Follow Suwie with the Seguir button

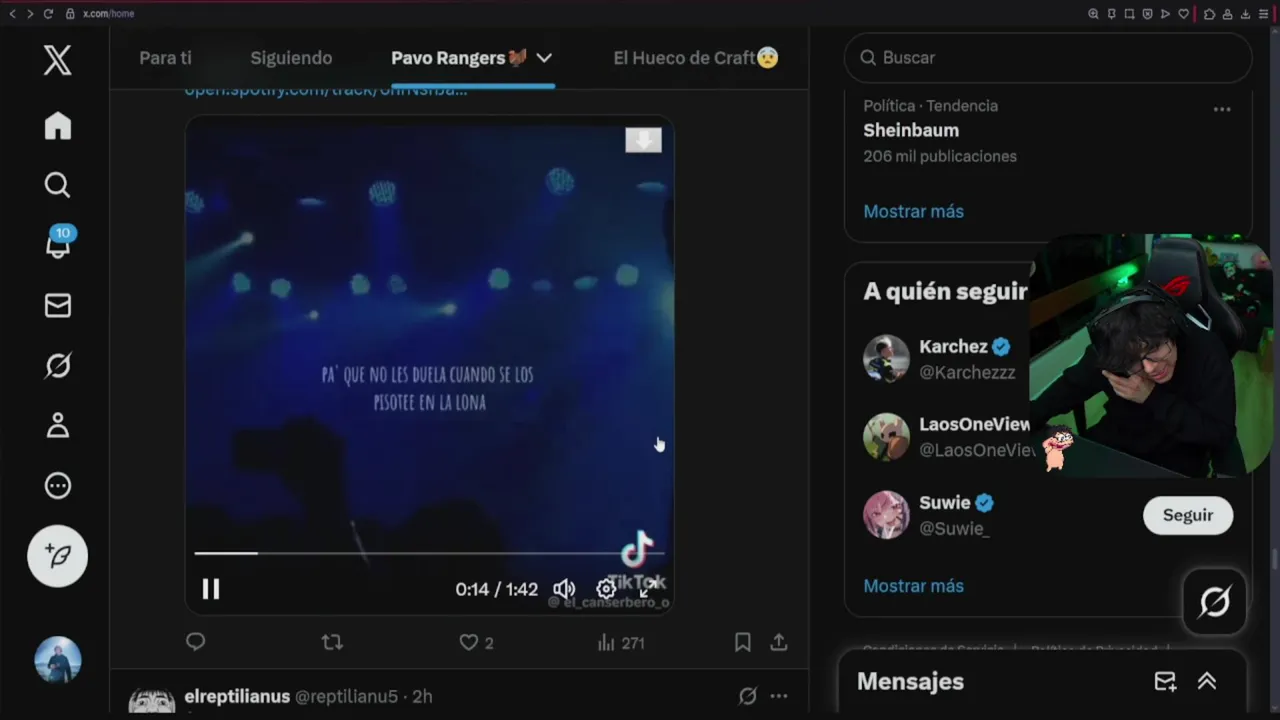click(1187, 515)
